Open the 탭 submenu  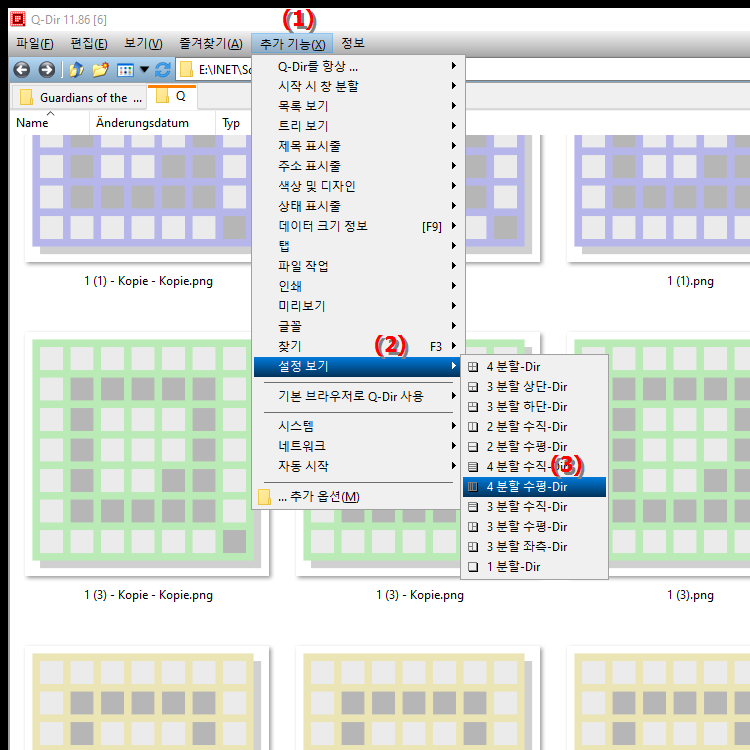pos(358,246)
